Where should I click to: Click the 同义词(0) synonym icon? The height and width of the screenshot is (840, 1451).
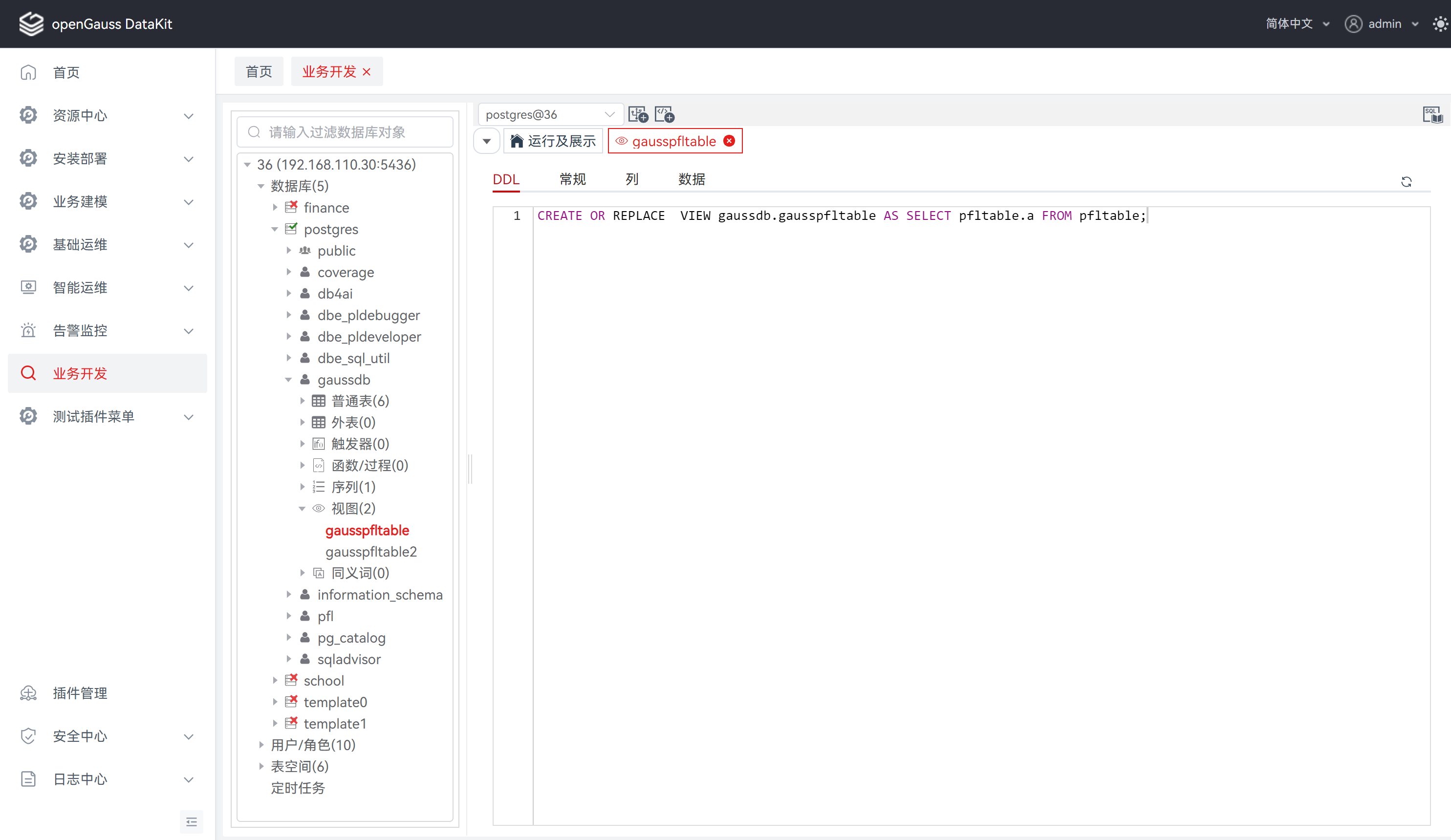319,573
